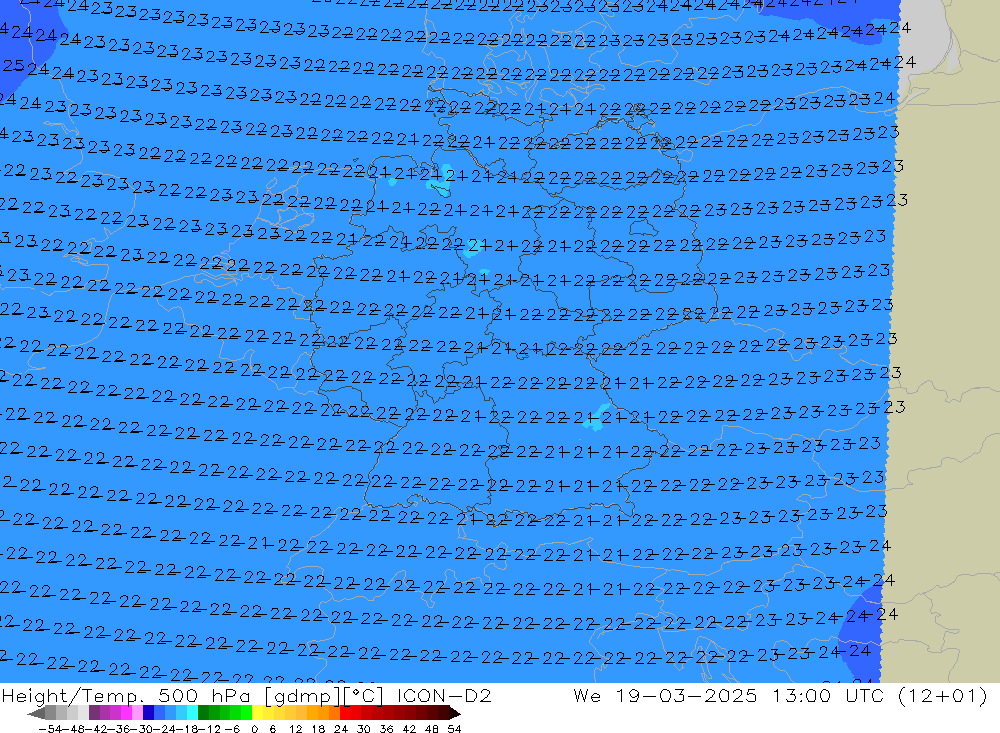Click the legend value "12"
The width and height of the screenshot is (1000, 733).
(x=295, y=729)
